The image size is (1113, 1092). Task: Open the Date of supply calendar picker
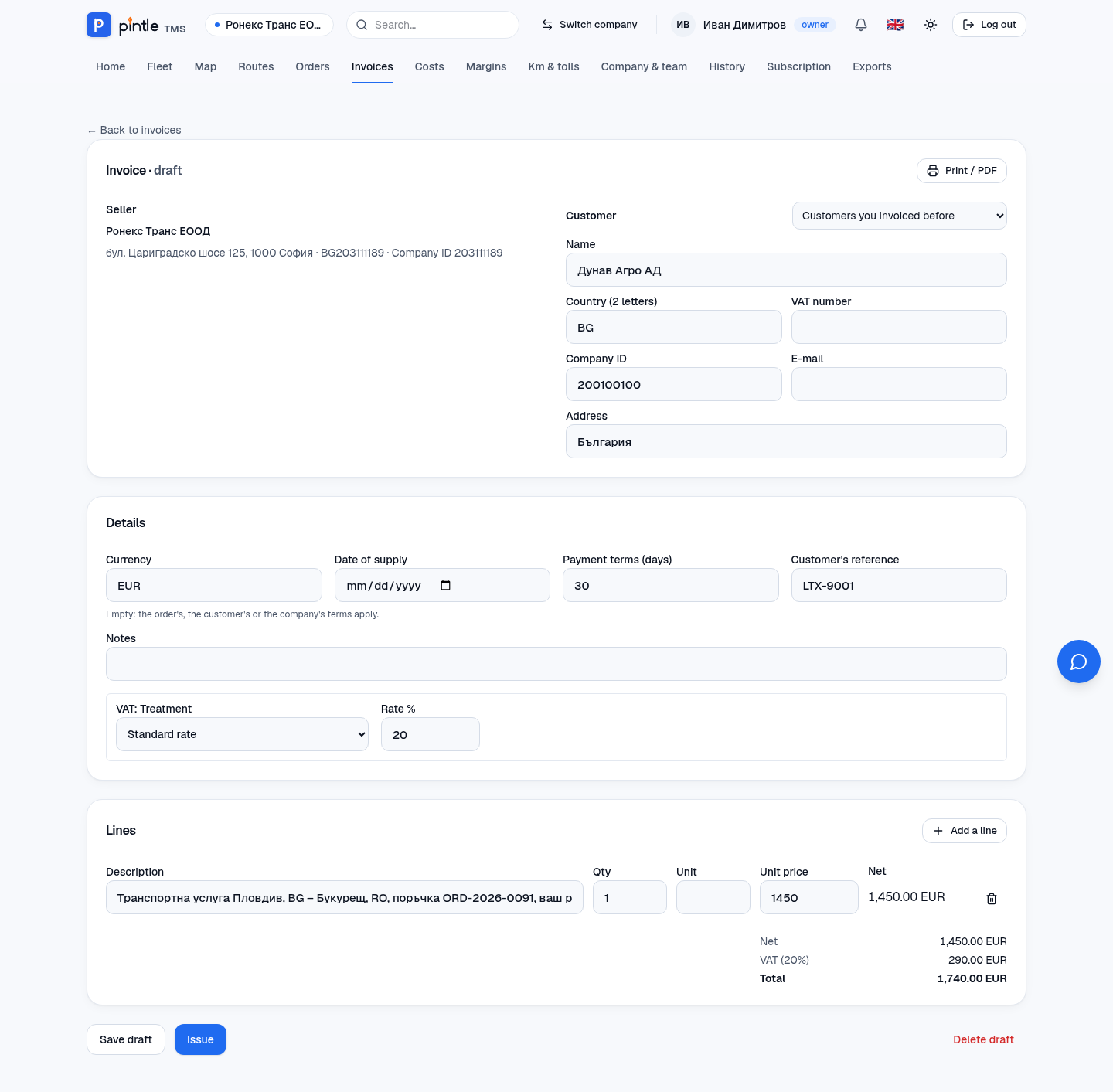[x=445, y=585]
